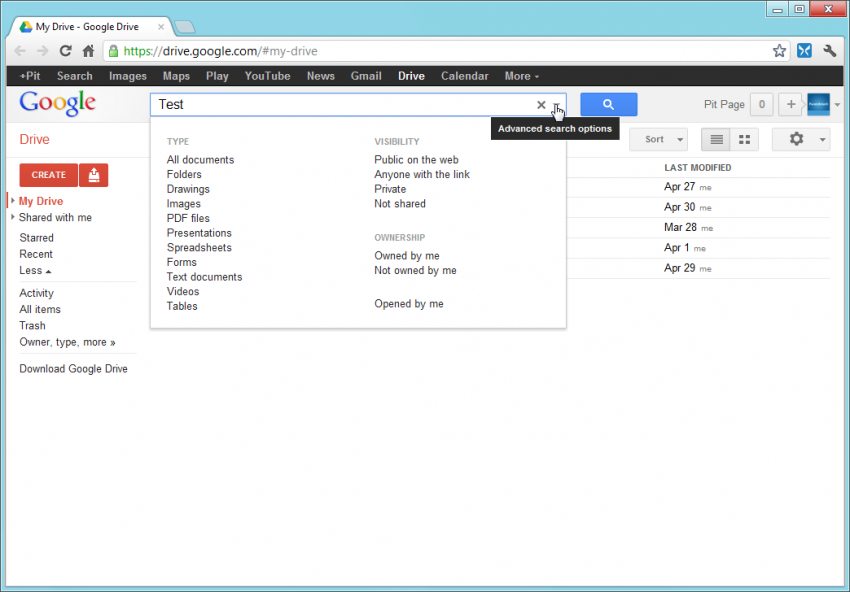The height and width of the screenshot is (592, 850).
Task: Open the account dropdown arrow beside avatar
Action: click(x=838, y=105)
